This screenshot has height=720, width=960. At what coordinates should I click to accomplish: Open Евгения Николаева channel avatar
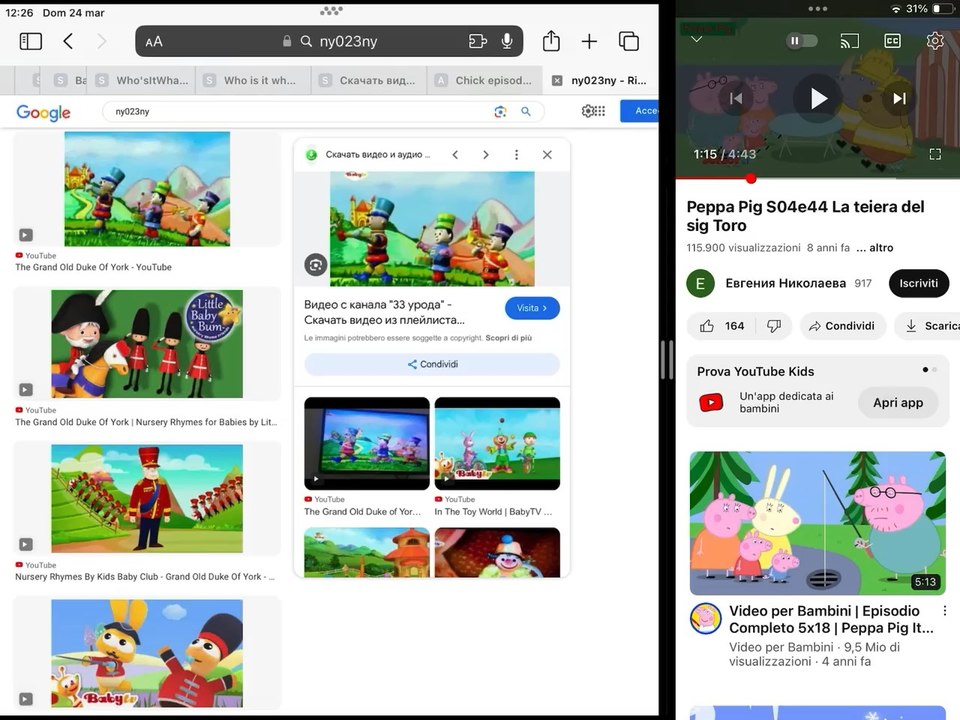tap(700, 283)
